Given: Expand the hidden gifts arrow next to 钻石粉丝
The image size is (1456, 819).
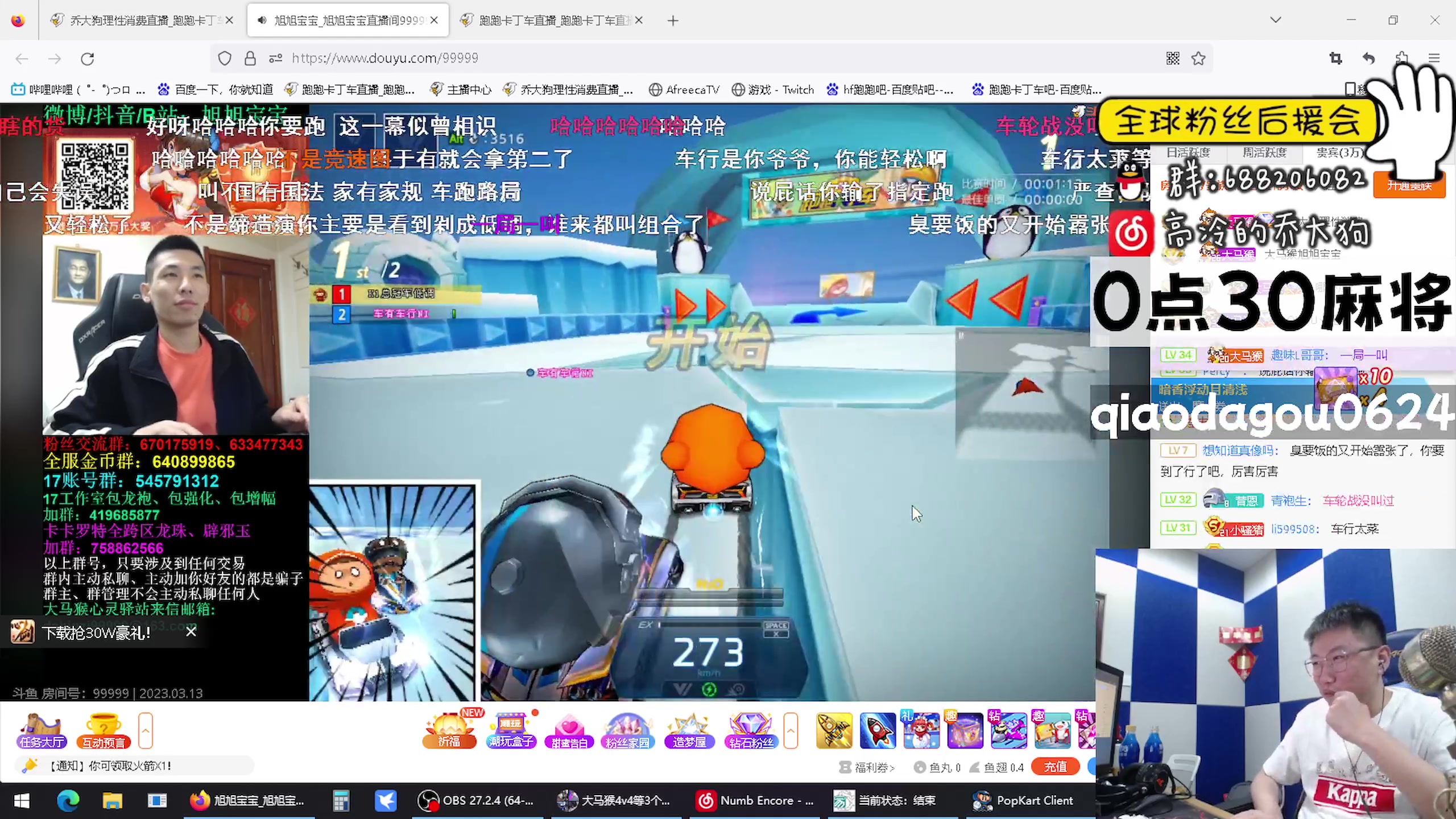Looking at the screenshot, I should tap(791, 732).
